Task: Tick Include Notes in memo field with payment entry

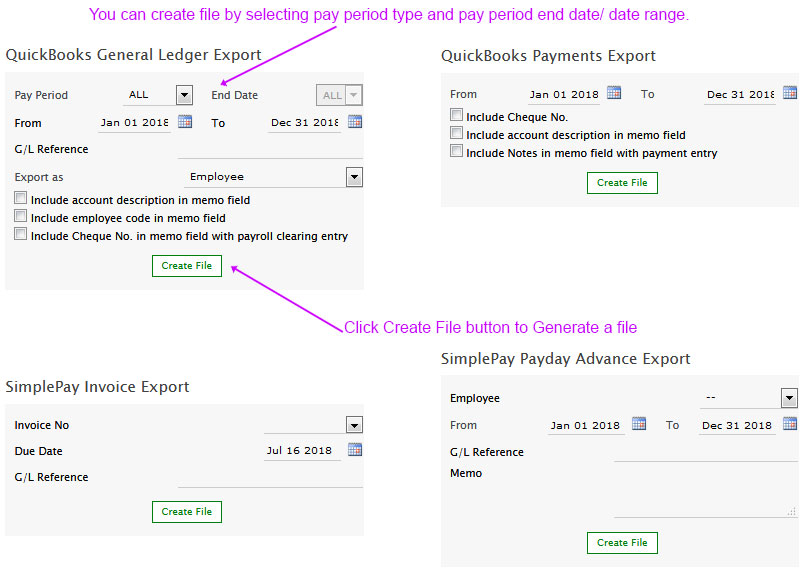Action: [456, 151]
